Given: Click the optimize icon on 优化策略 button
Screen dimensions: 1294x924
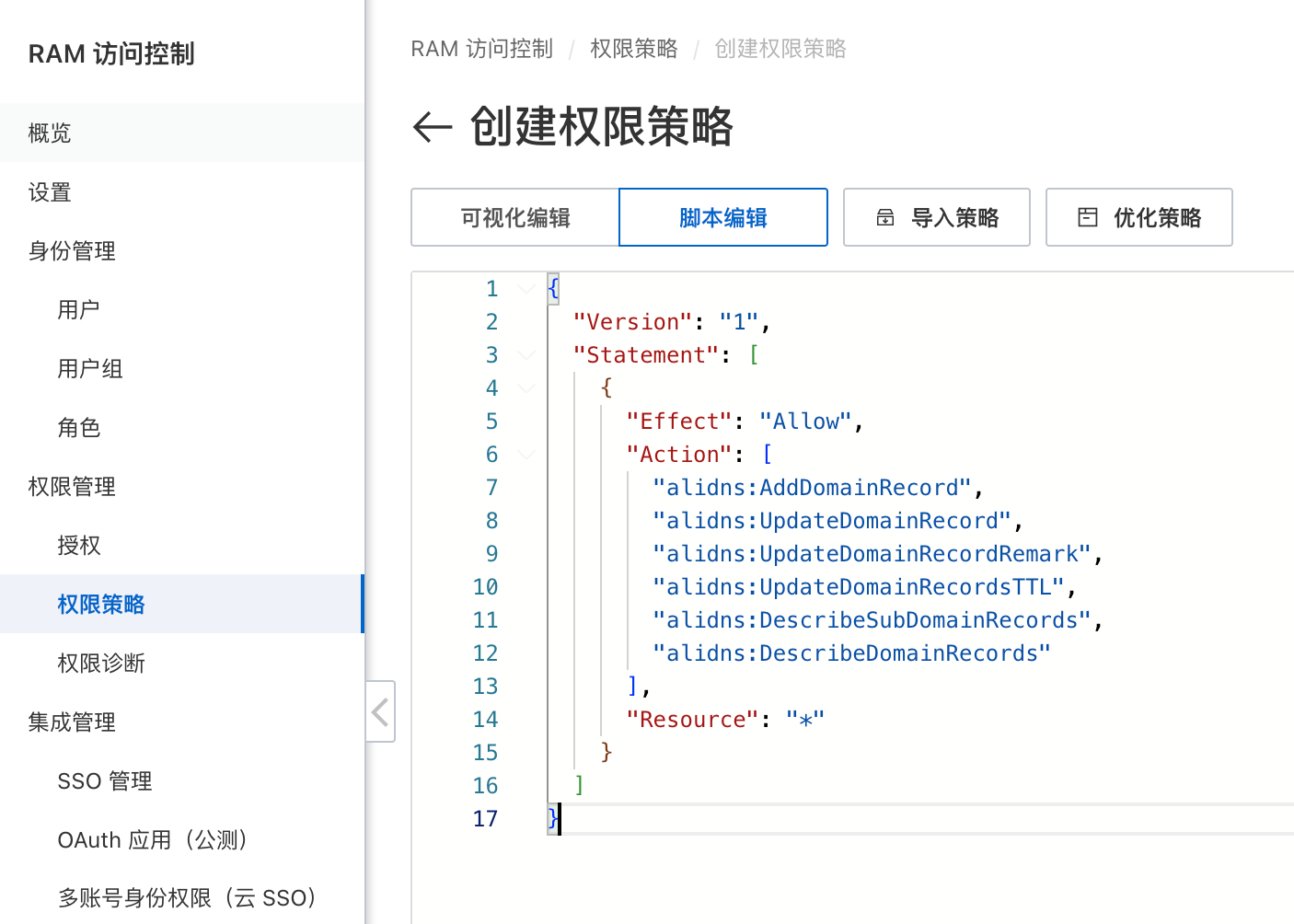Looking at the screenshot, I should point(1088,218).
